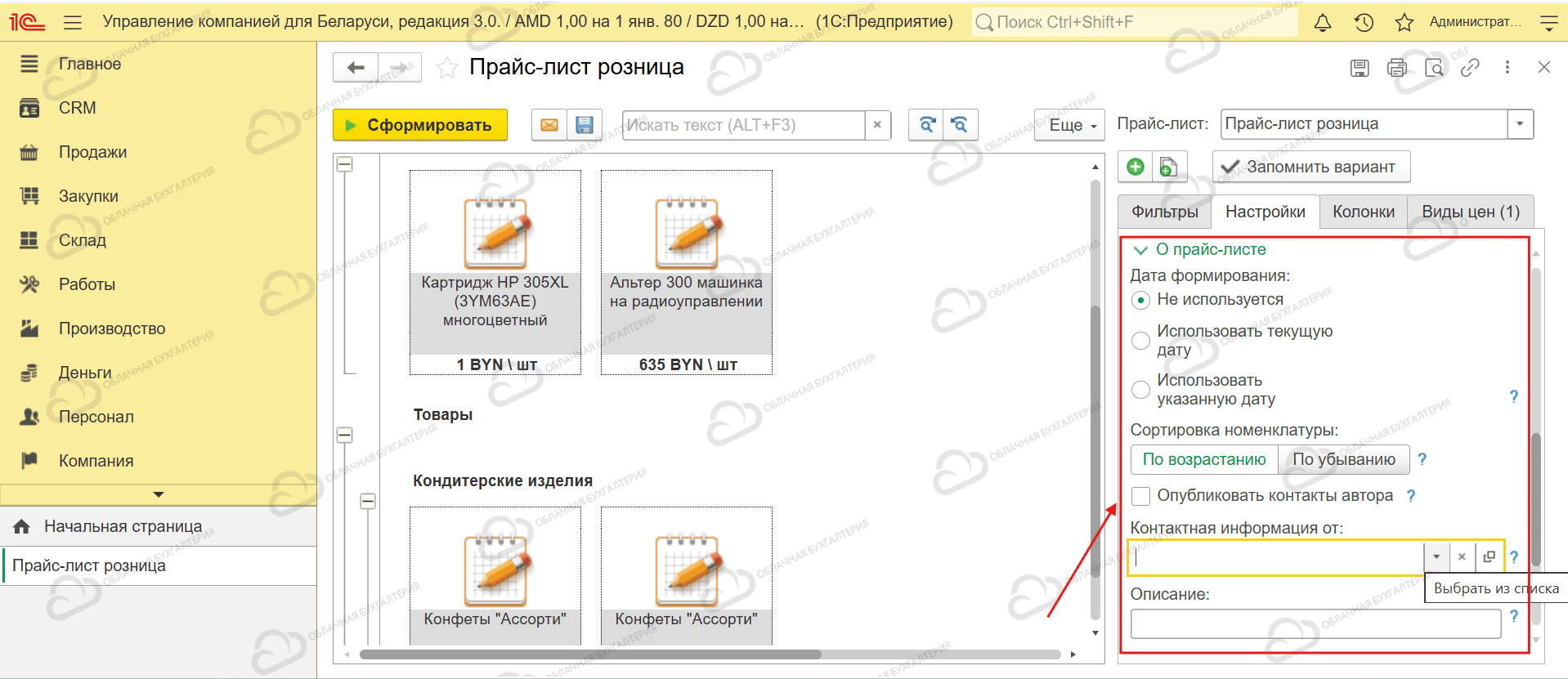Viewport: 1568px width, 679px height.
Task: Select Использовать указанную дату radio option
Action: (1140, 390)
